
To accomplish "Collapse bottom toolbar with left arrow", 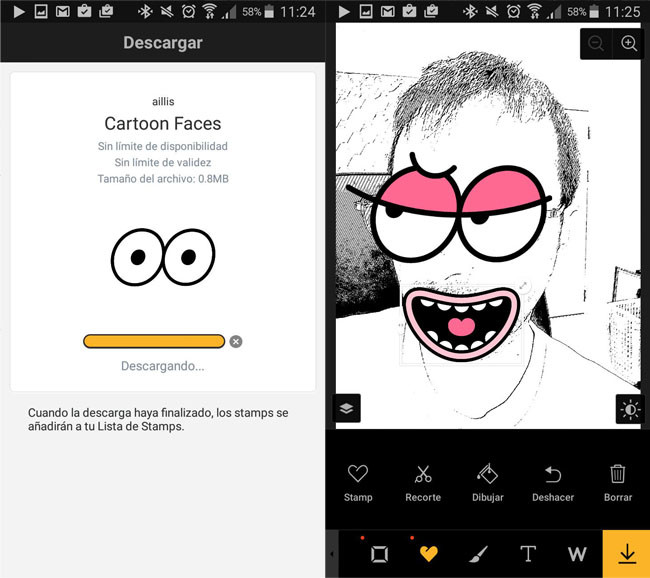I will tap(332, 554).
